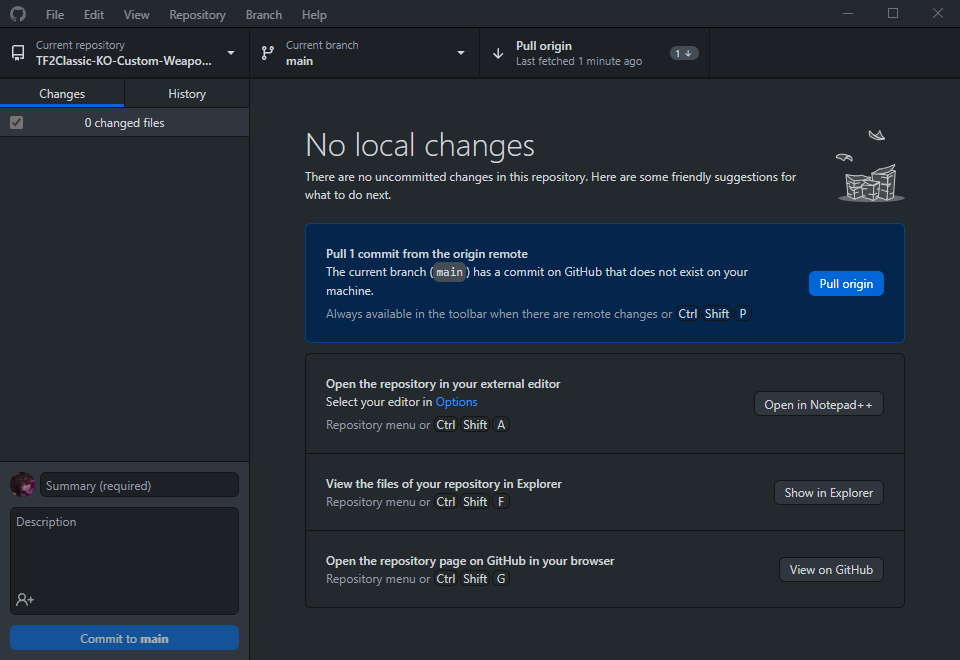
Task: Click the branch icon beside Current branch
Action: point(268,53)
